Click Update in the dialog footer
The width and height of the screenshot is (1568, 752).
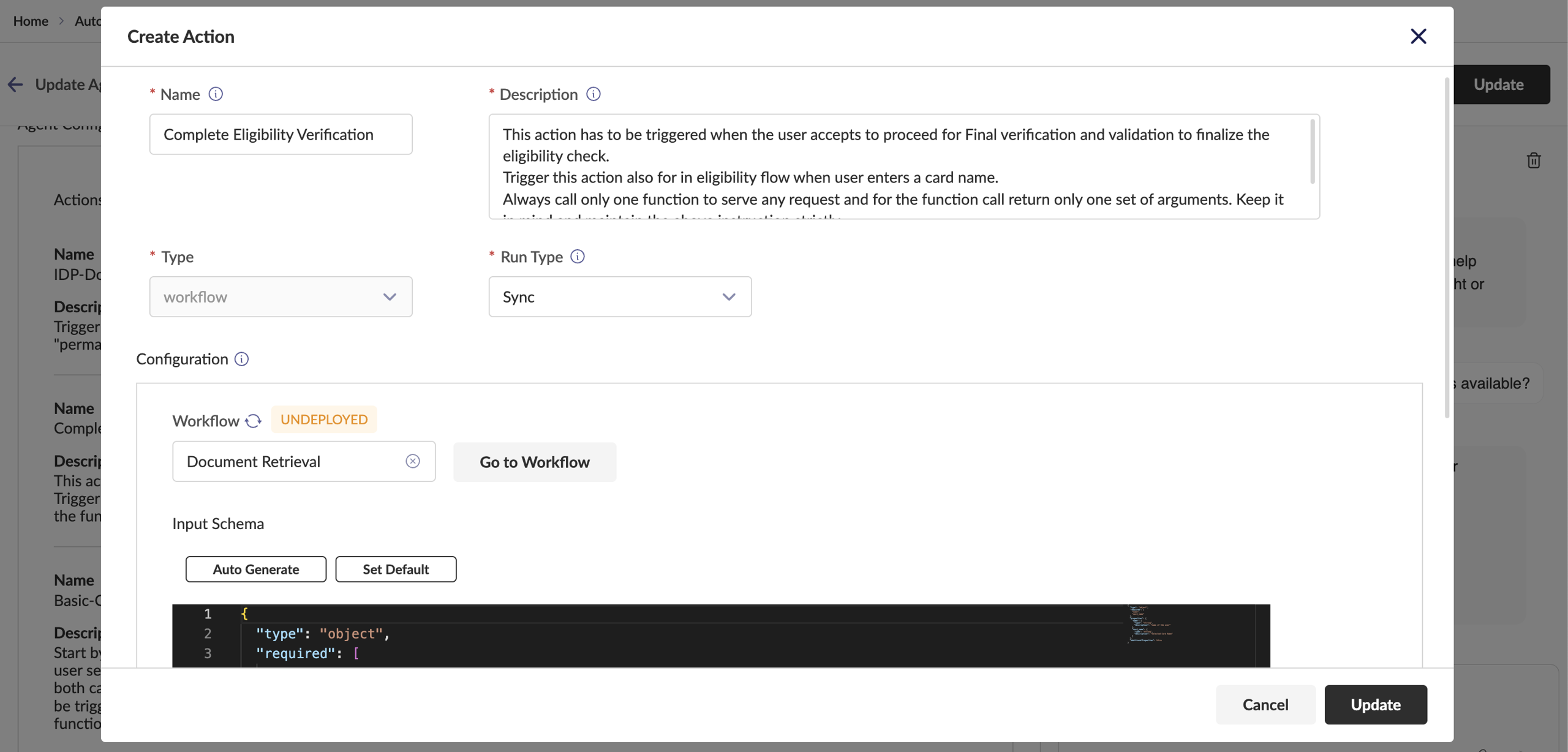point(1375,704)
